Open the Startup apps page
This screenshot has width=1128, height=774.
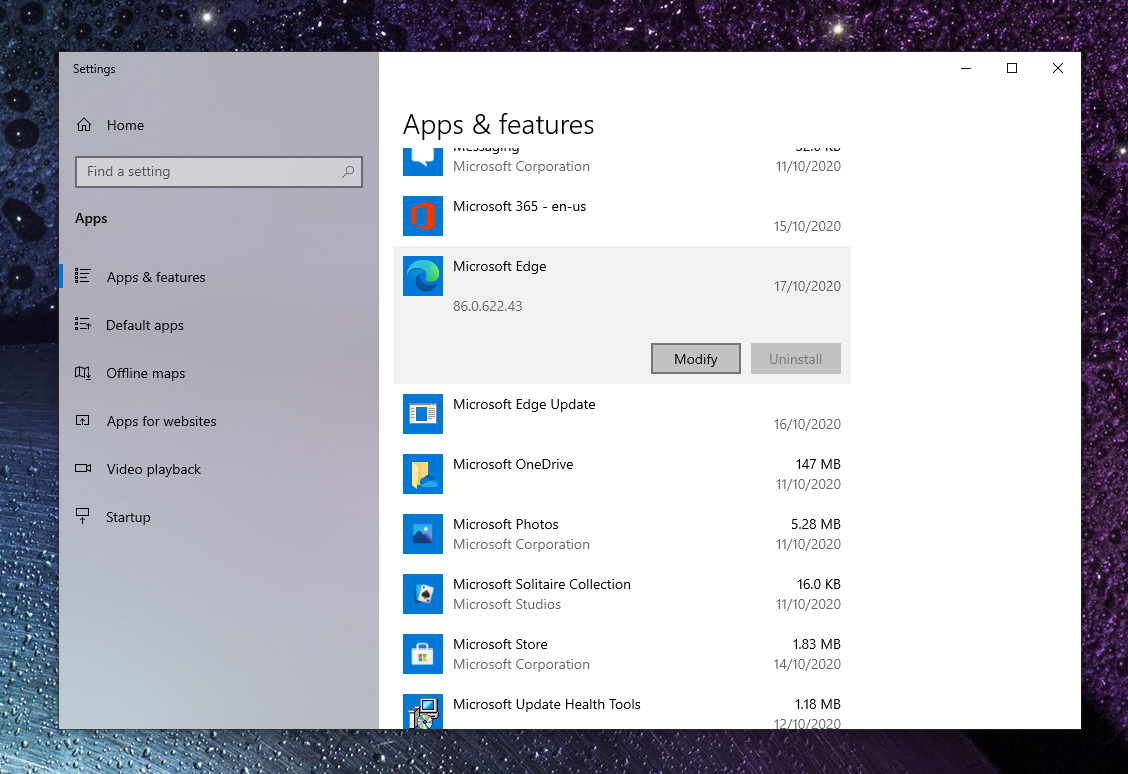[x=128, y=517]
